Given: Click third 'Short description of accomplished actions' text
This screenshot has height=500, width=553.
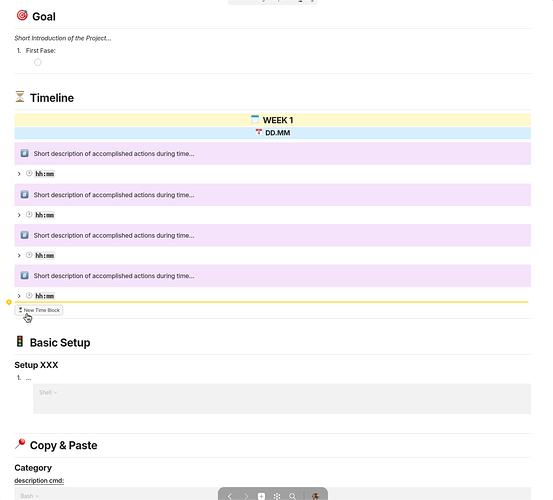Looking at the screenshot, I should tap(114, 235).
